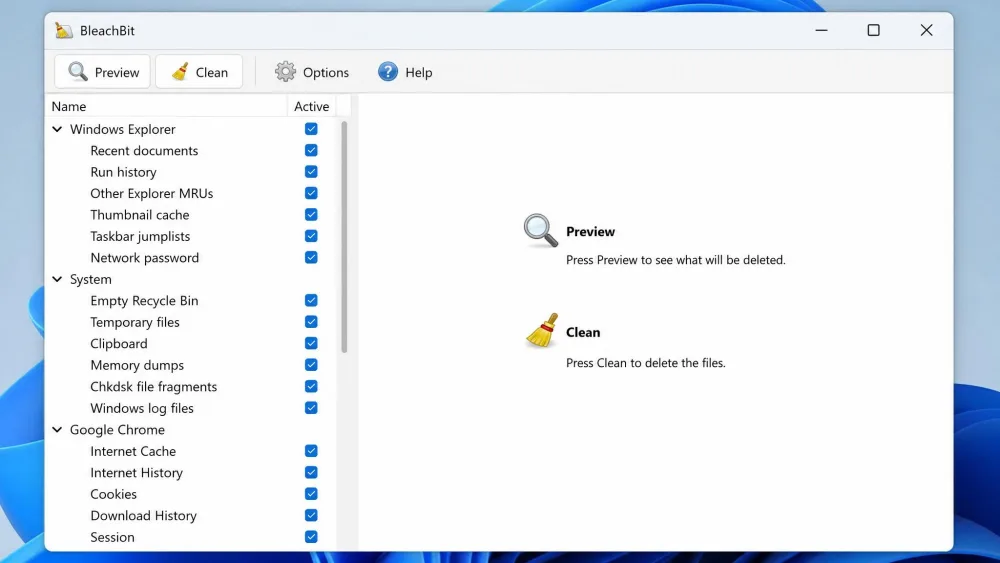Click the gear icon next to Options
Image resolution: width=1000 pixels, height=563 pixels.
pos(285,71)
